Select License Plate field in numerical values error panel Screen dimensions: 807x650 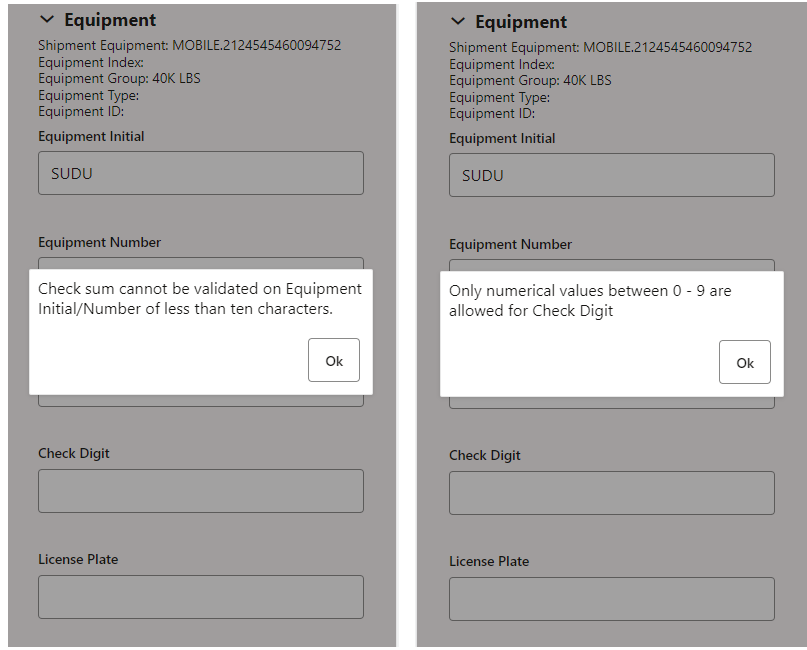(x=612, y=599)
